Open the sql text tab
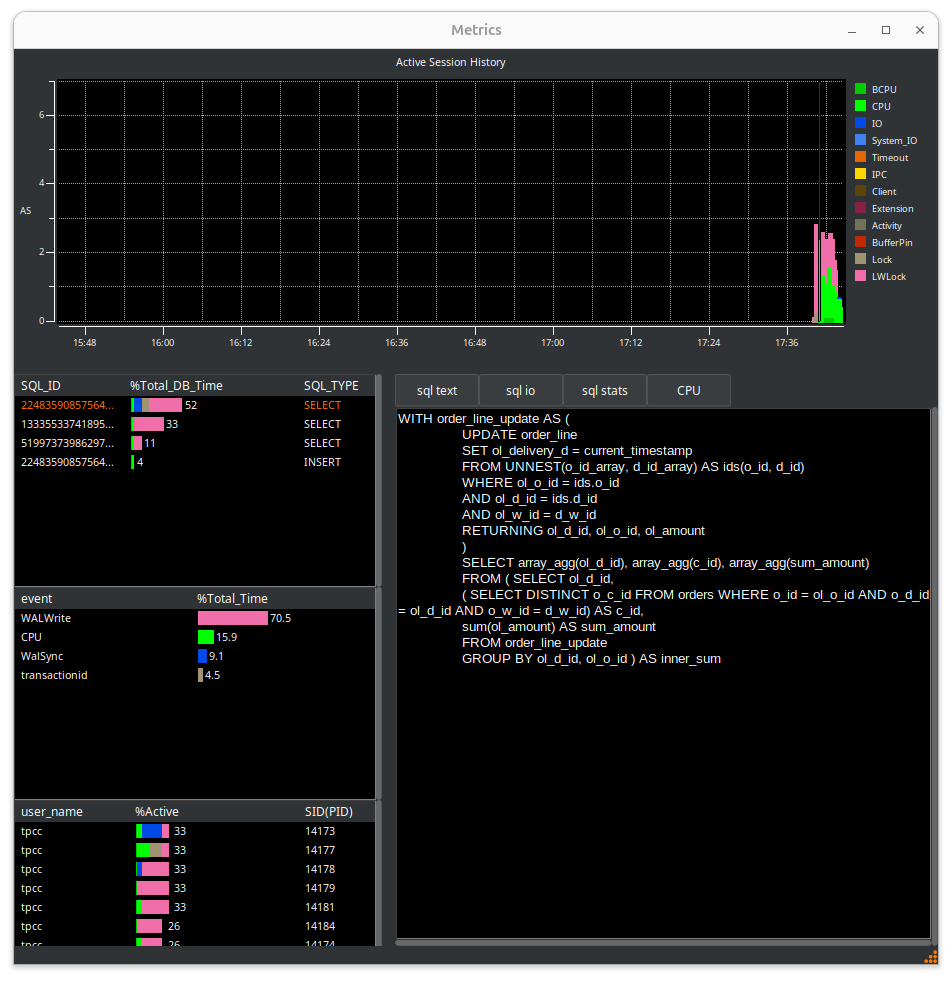 pos(437,390)
